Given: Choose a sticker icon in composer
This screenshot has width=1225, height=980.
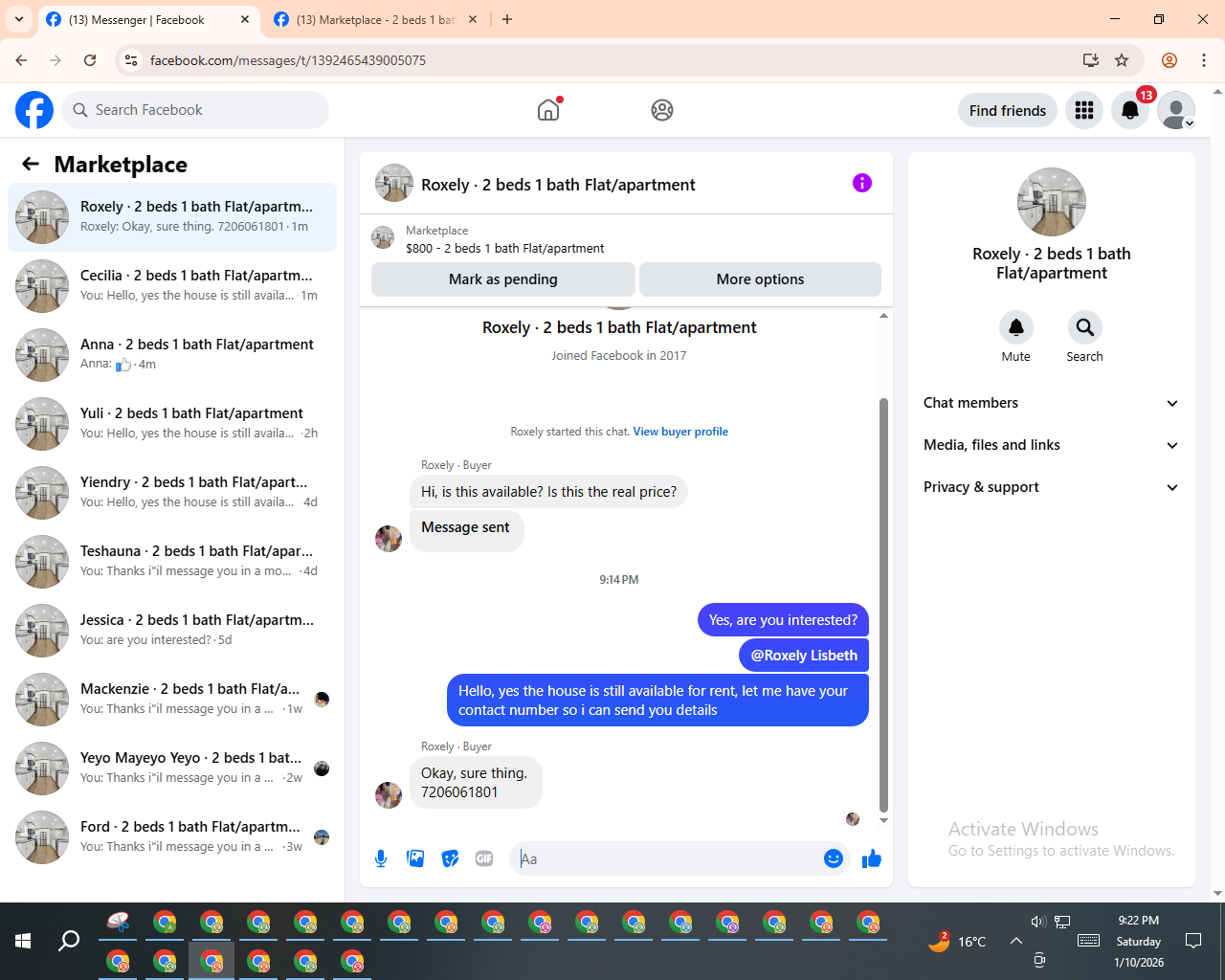Looking at the screenshot, I should tap(450, 858).
